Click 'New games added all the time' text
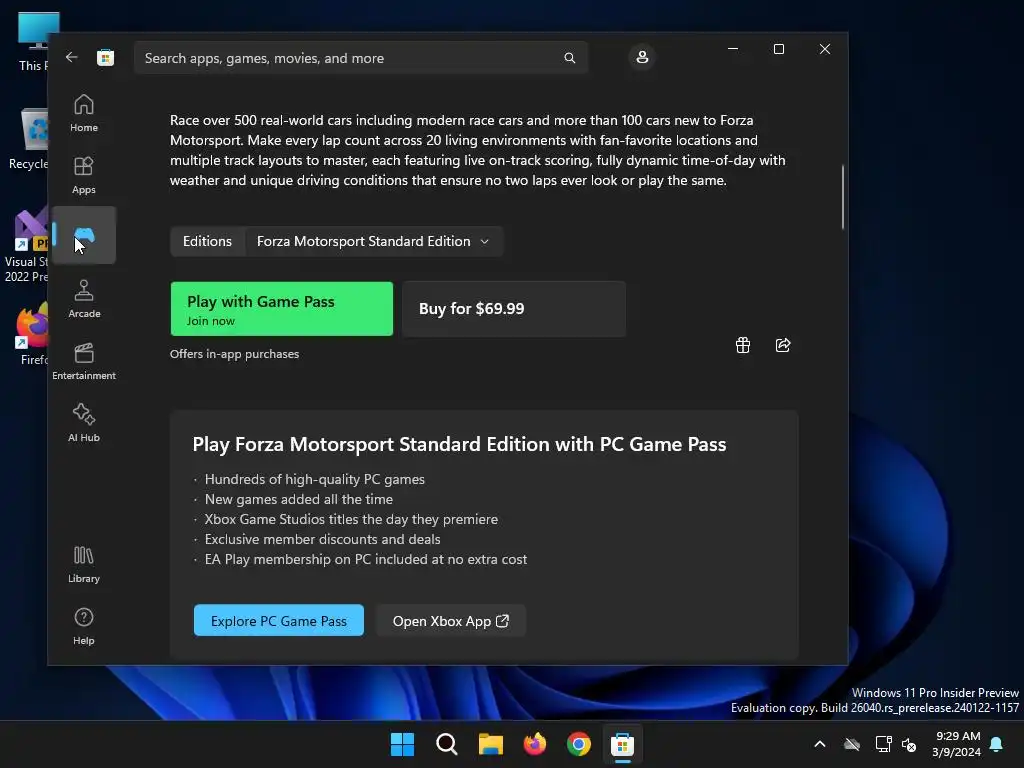This screenshot has height=768, width=1024. point(299,500)
